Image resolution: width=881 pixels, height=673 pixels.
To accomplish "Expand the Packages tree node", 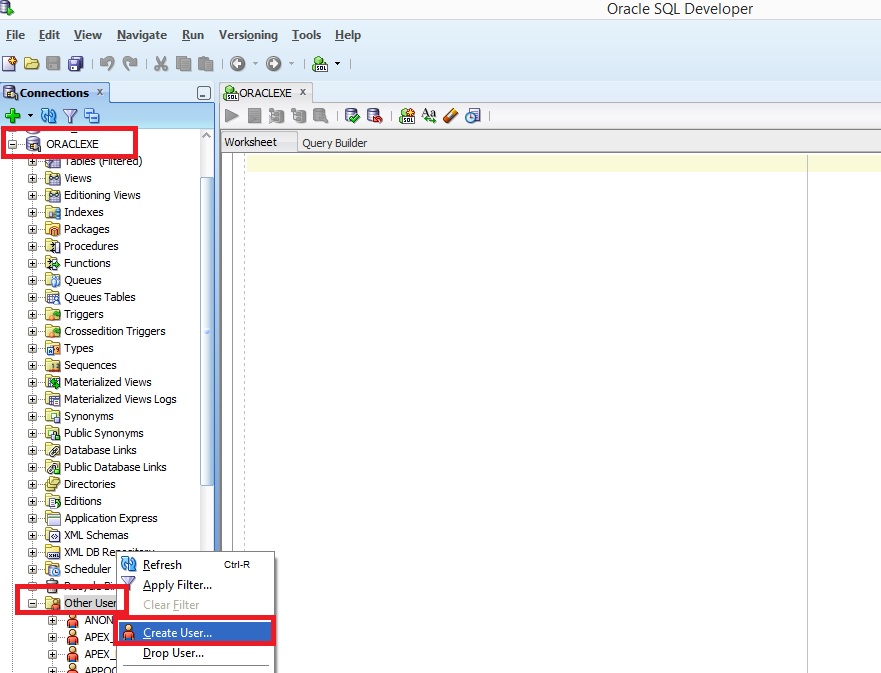I will 33,229.
